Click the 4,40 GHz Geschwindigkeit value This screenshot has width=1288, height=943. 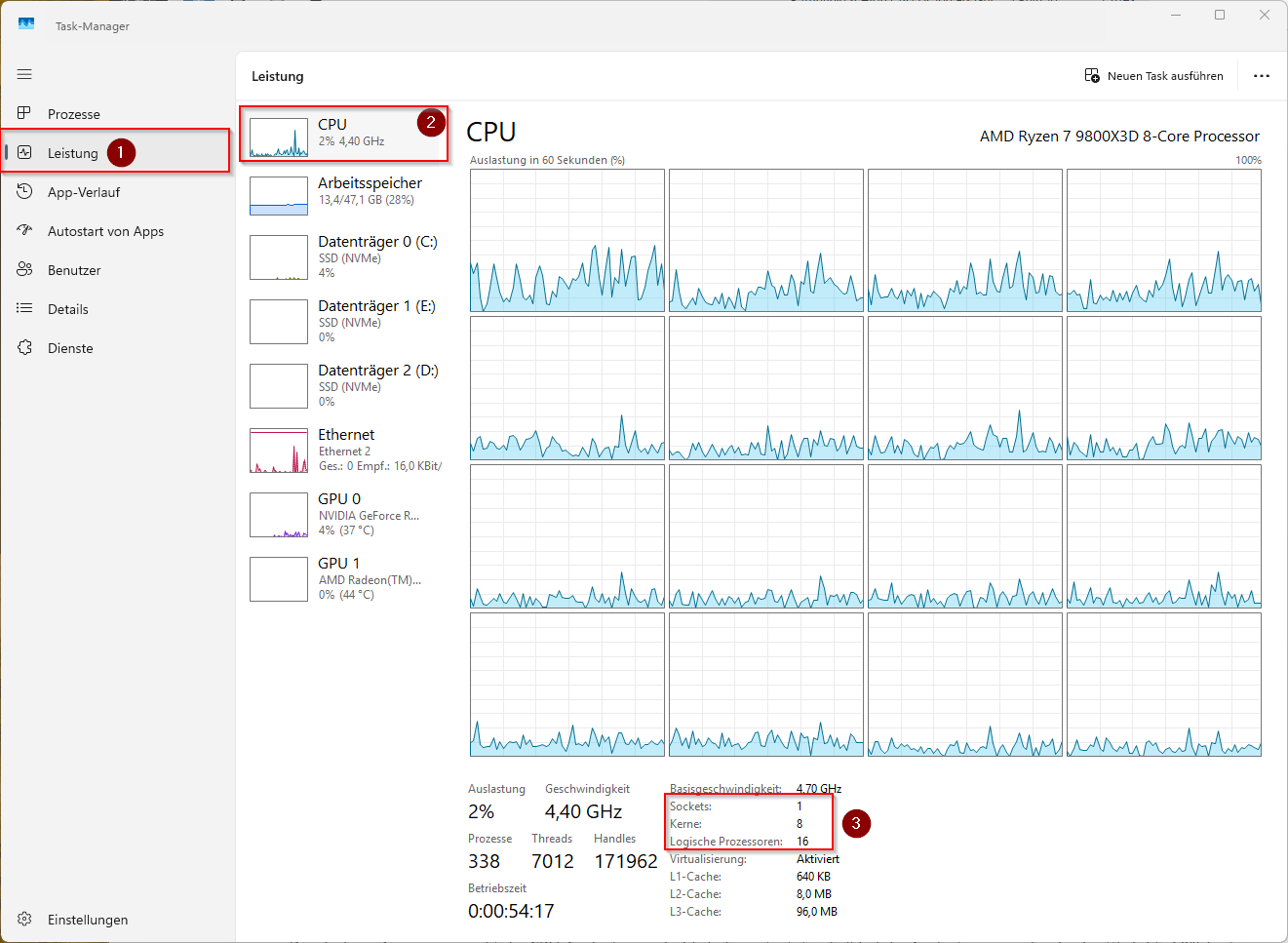tap(583, 811)
